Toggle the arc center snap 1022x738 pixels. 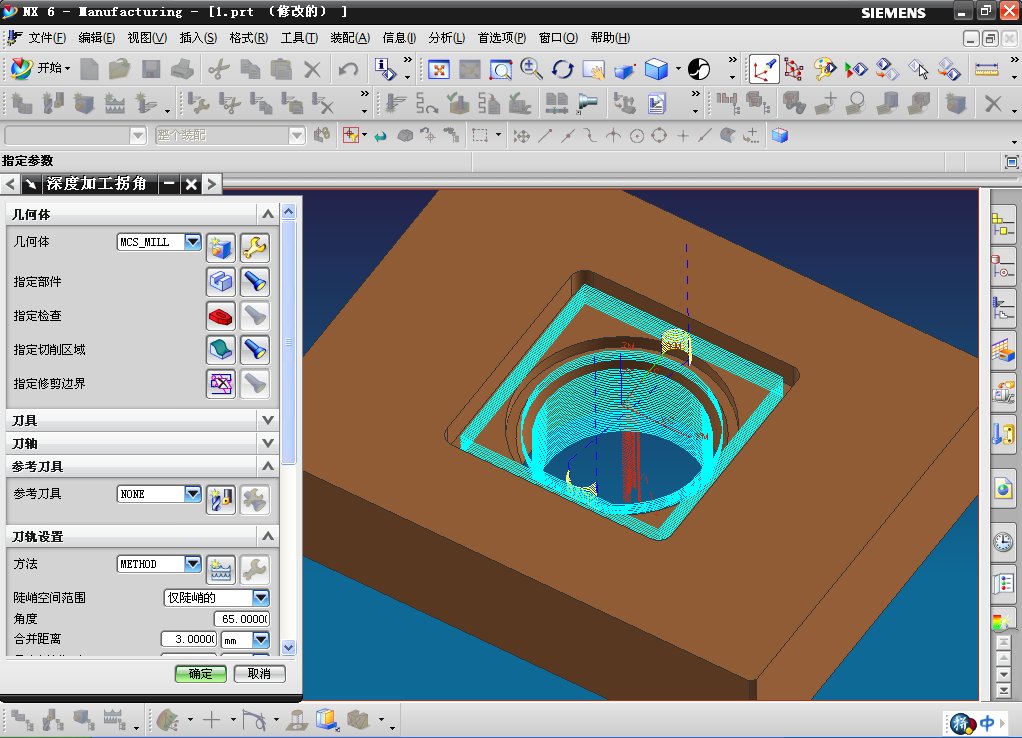(637, 136)
